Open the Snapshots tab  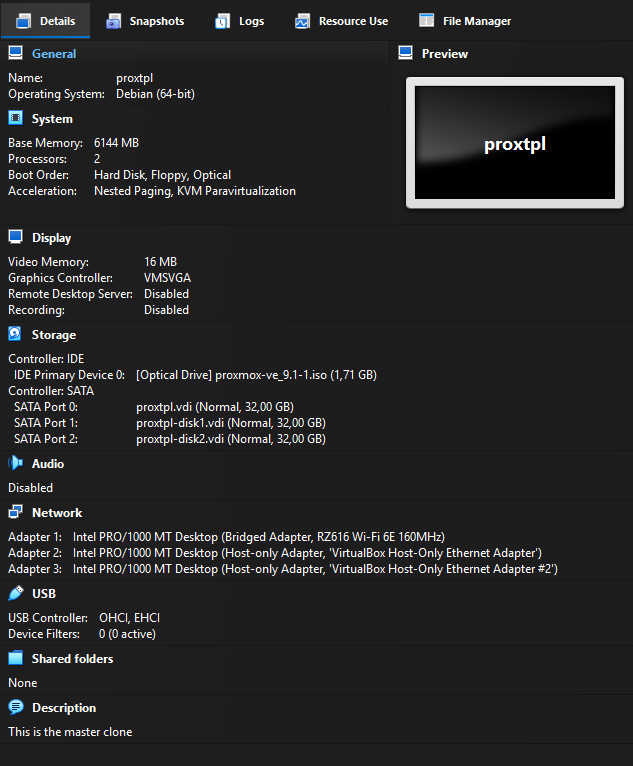[145, 21]
